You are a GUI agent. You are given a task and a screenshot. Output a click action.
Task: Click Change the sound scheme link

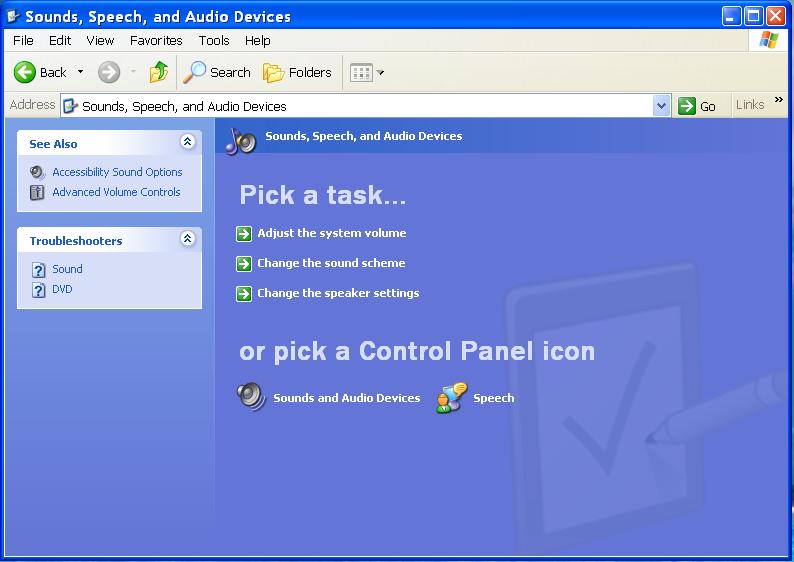tap(331, 263)
